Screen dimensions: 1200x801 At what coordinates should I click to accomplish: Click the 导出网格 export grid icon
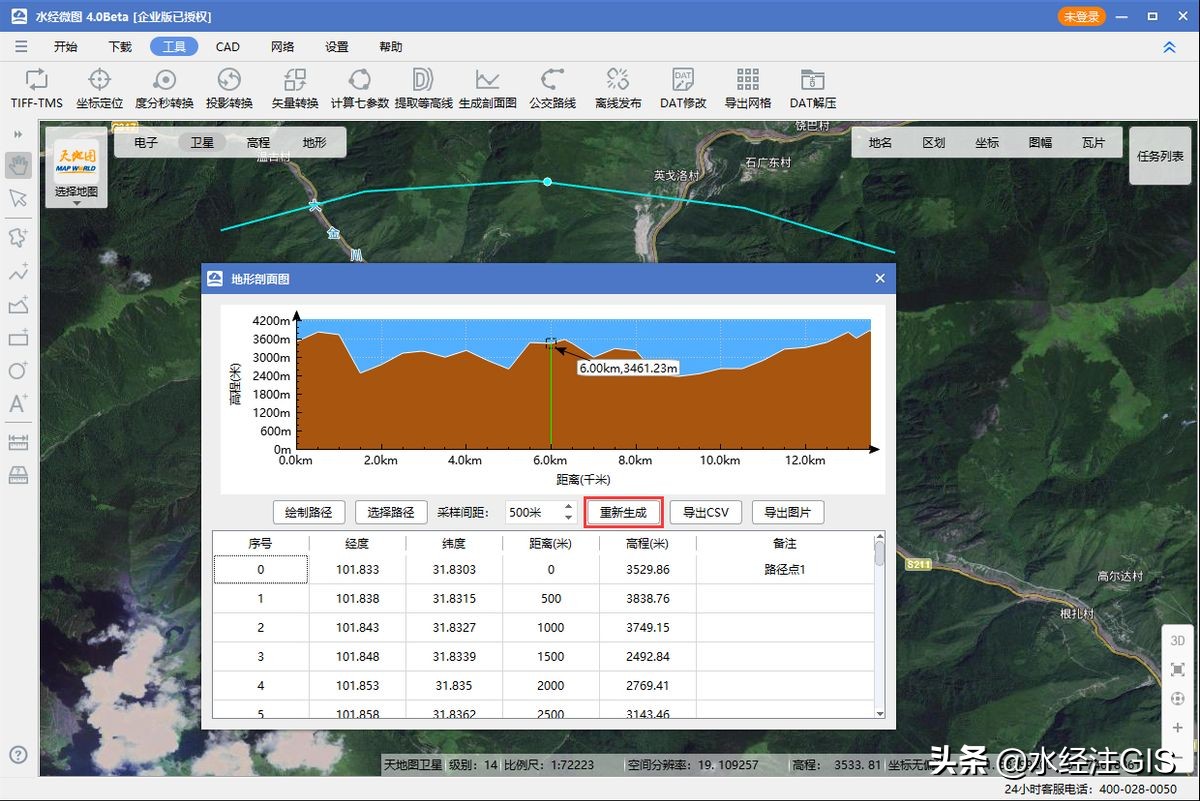click(x=747, y=80)
